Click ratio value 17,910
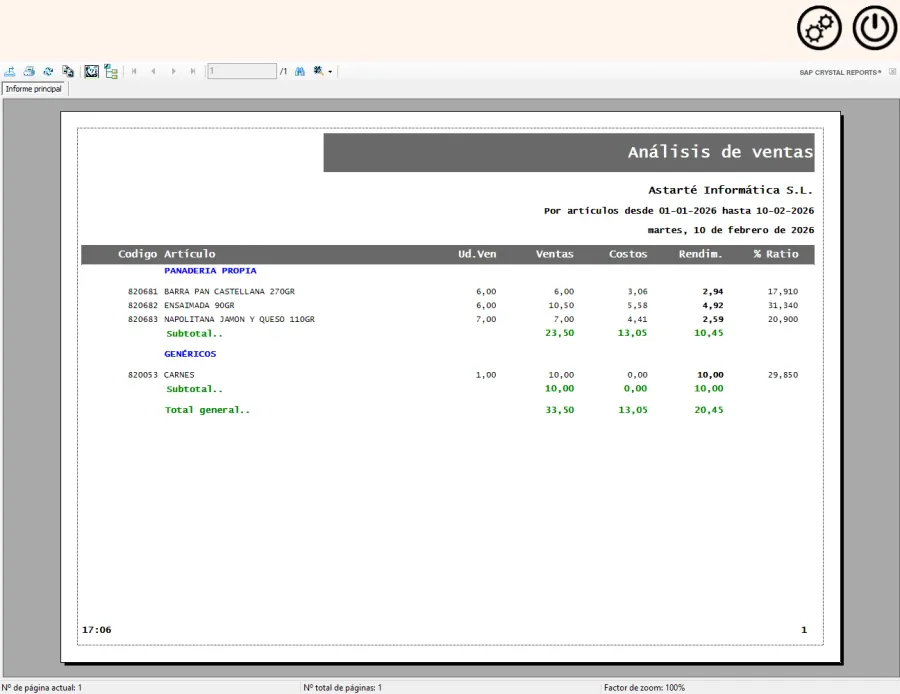 [783, 292]
